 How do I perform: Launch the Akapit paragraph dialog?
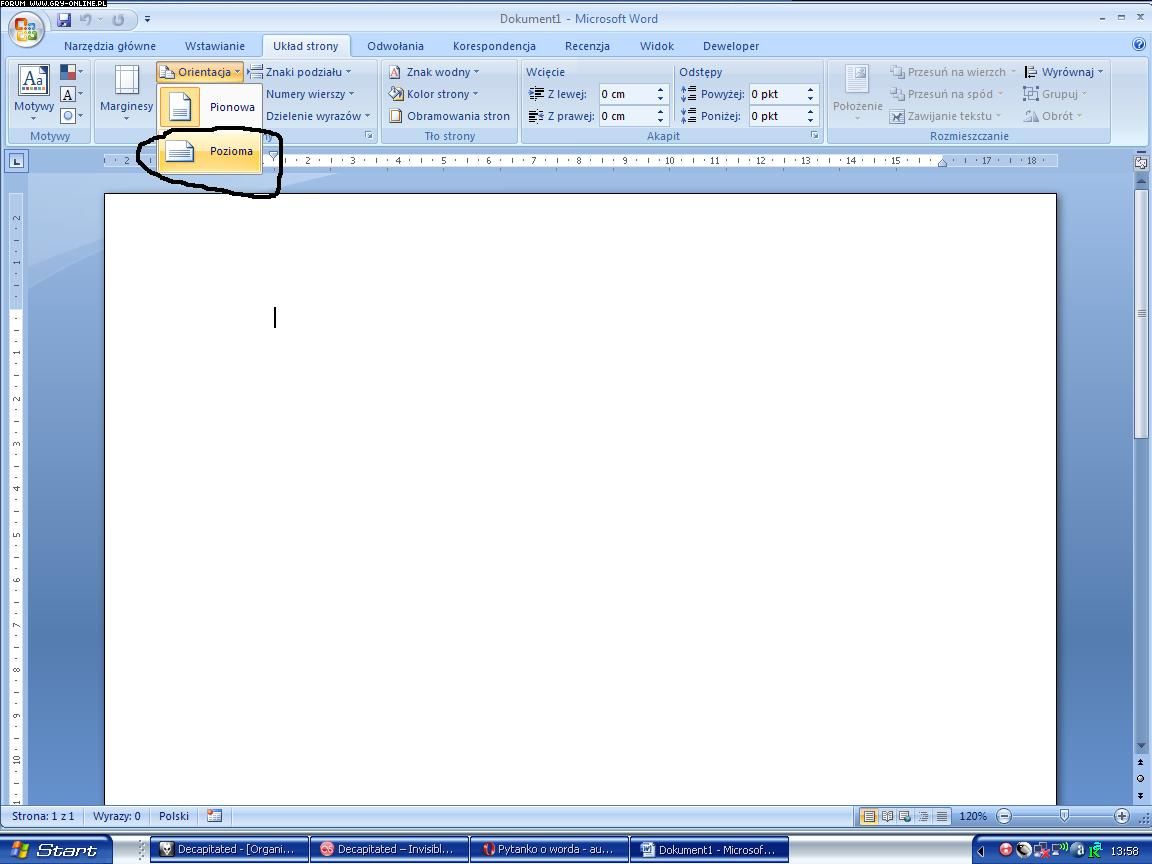coord(814,136)
